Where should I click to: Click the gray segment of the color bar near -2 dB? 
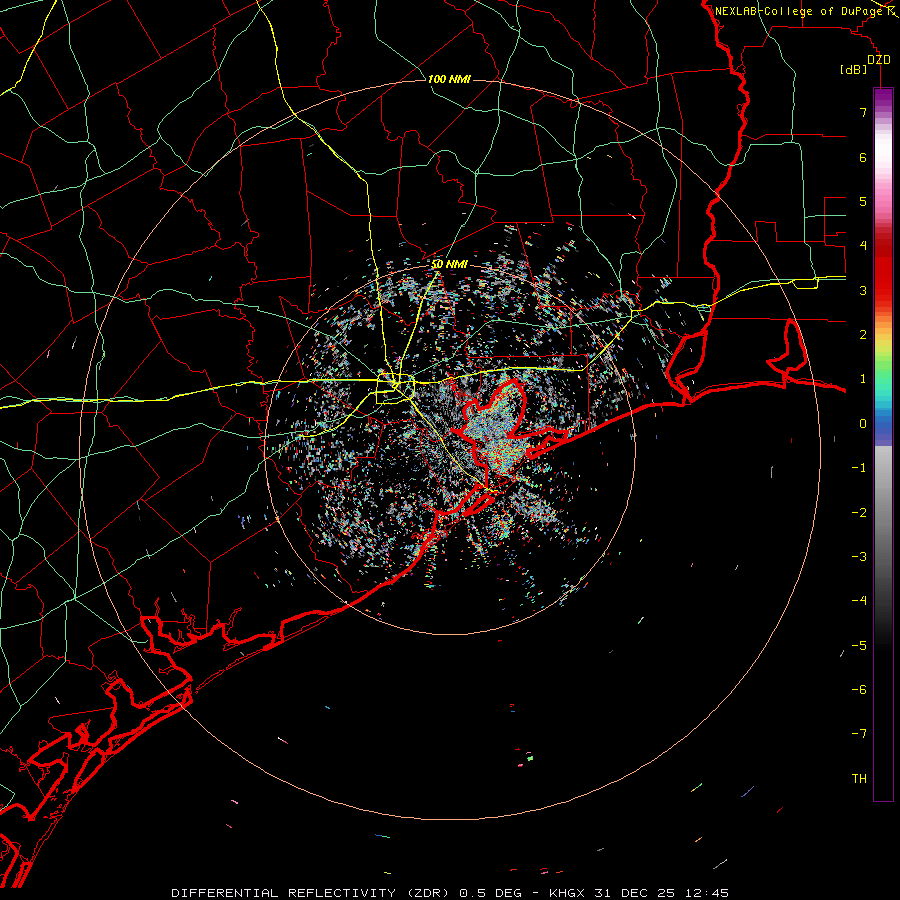pyautogui.click(x=883, y=513)
